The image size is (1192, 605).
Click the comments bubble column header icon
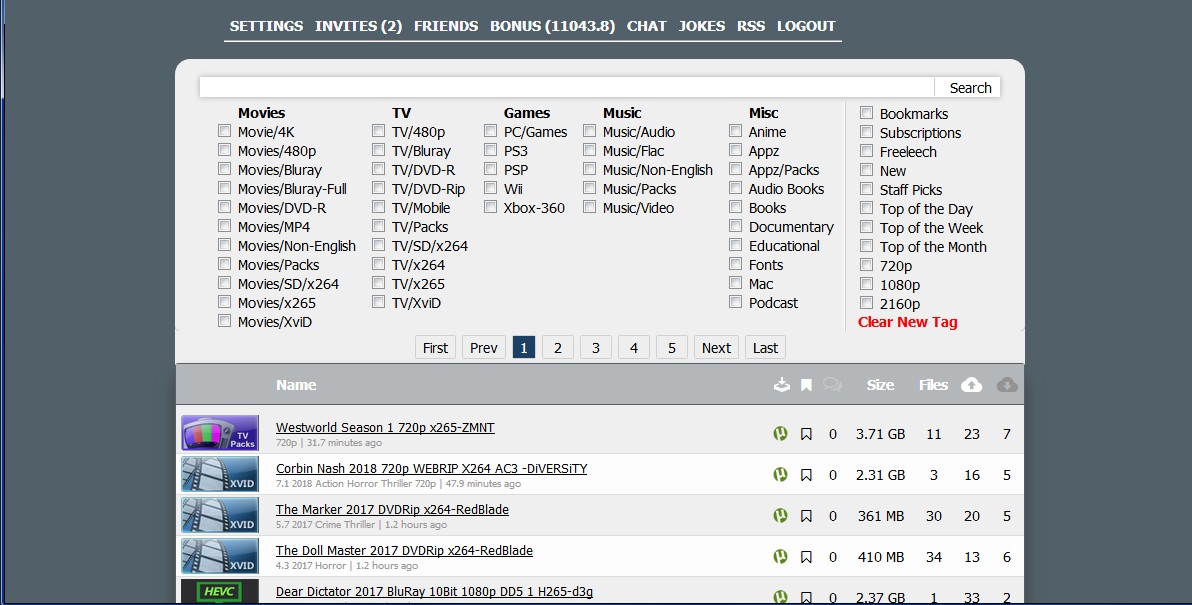pyautogui.click(x=832, y=385)
